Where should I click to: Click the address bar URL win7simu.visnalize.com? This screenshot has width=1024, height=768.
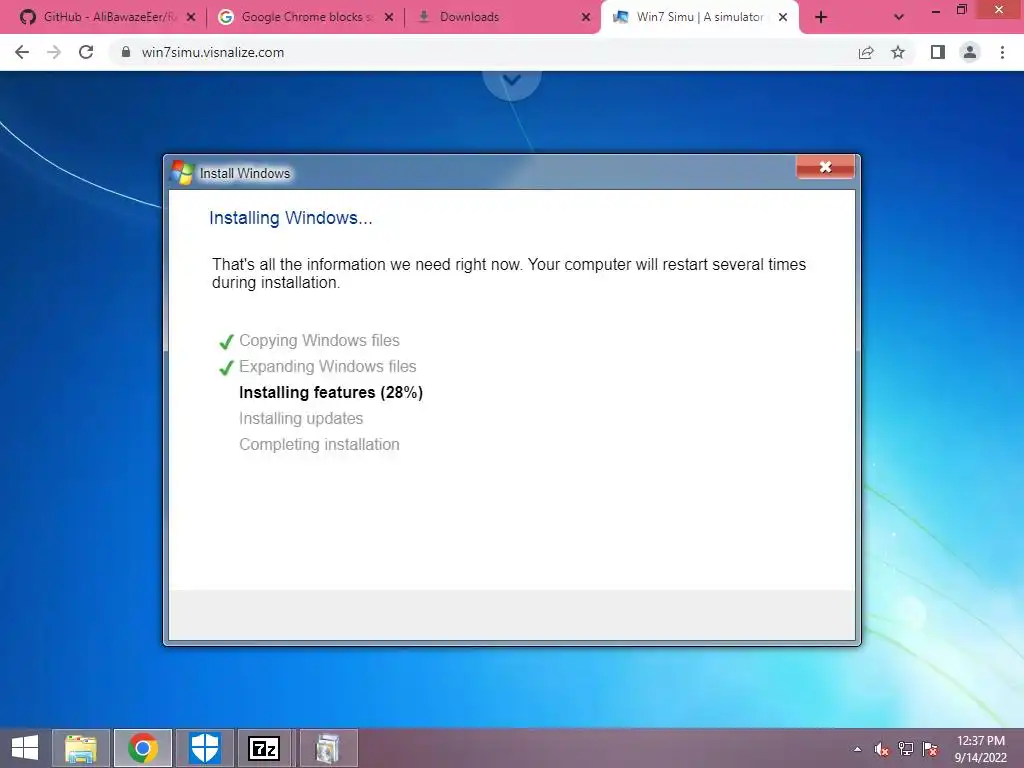(x=213, y=52)
